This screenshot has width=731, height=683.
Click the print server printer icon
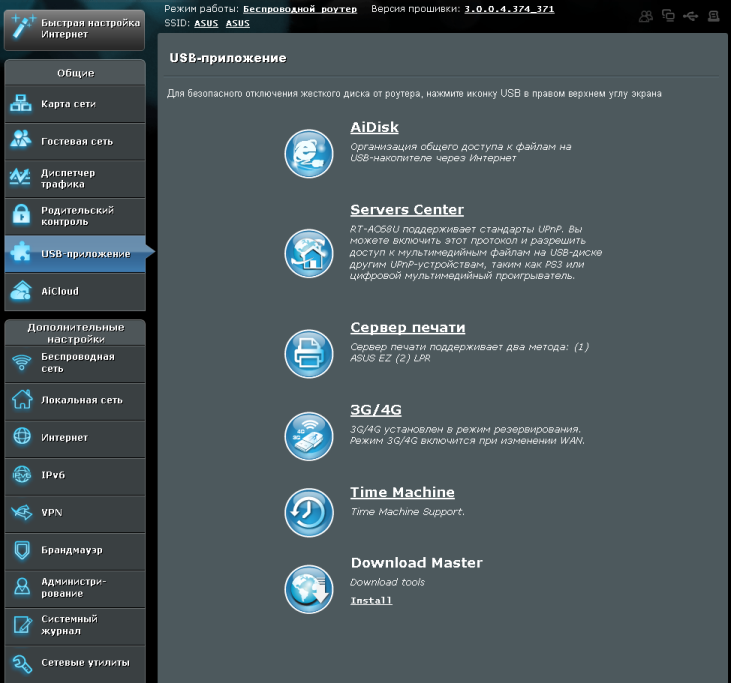coord(309,354)
